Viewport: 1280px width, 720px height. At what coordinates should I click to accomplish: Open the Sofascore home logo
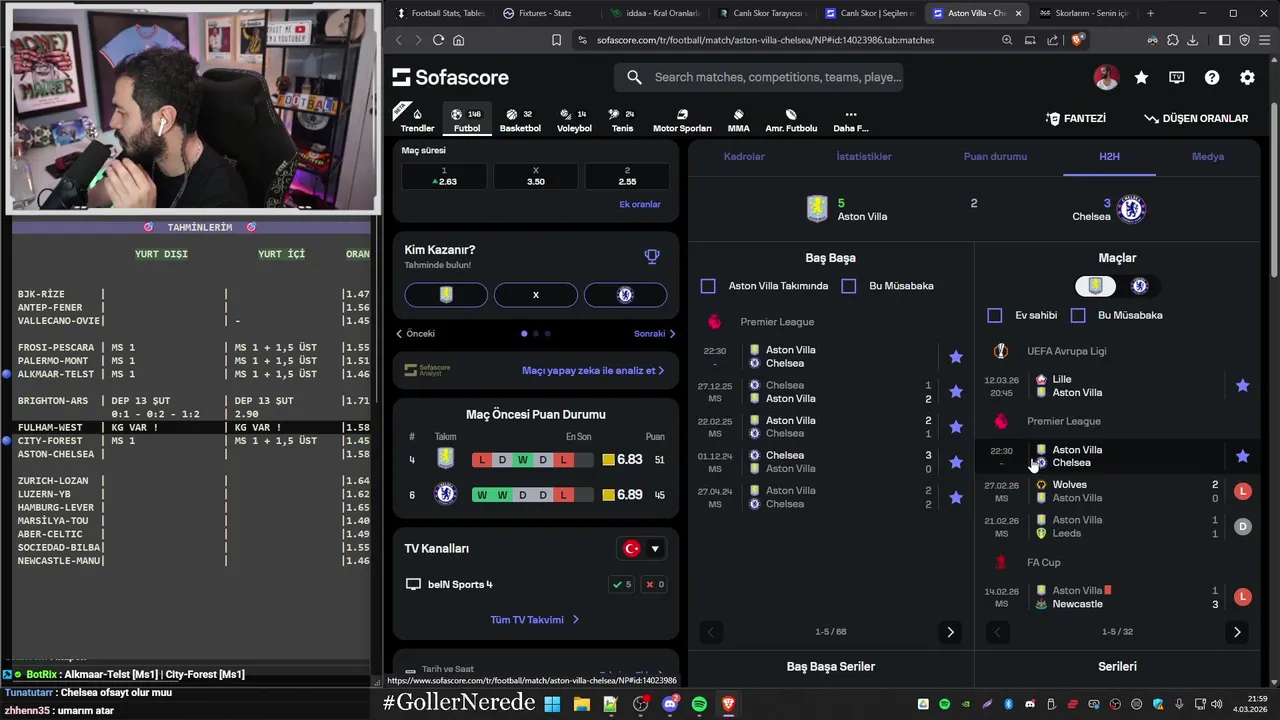[x=450, y=77]
